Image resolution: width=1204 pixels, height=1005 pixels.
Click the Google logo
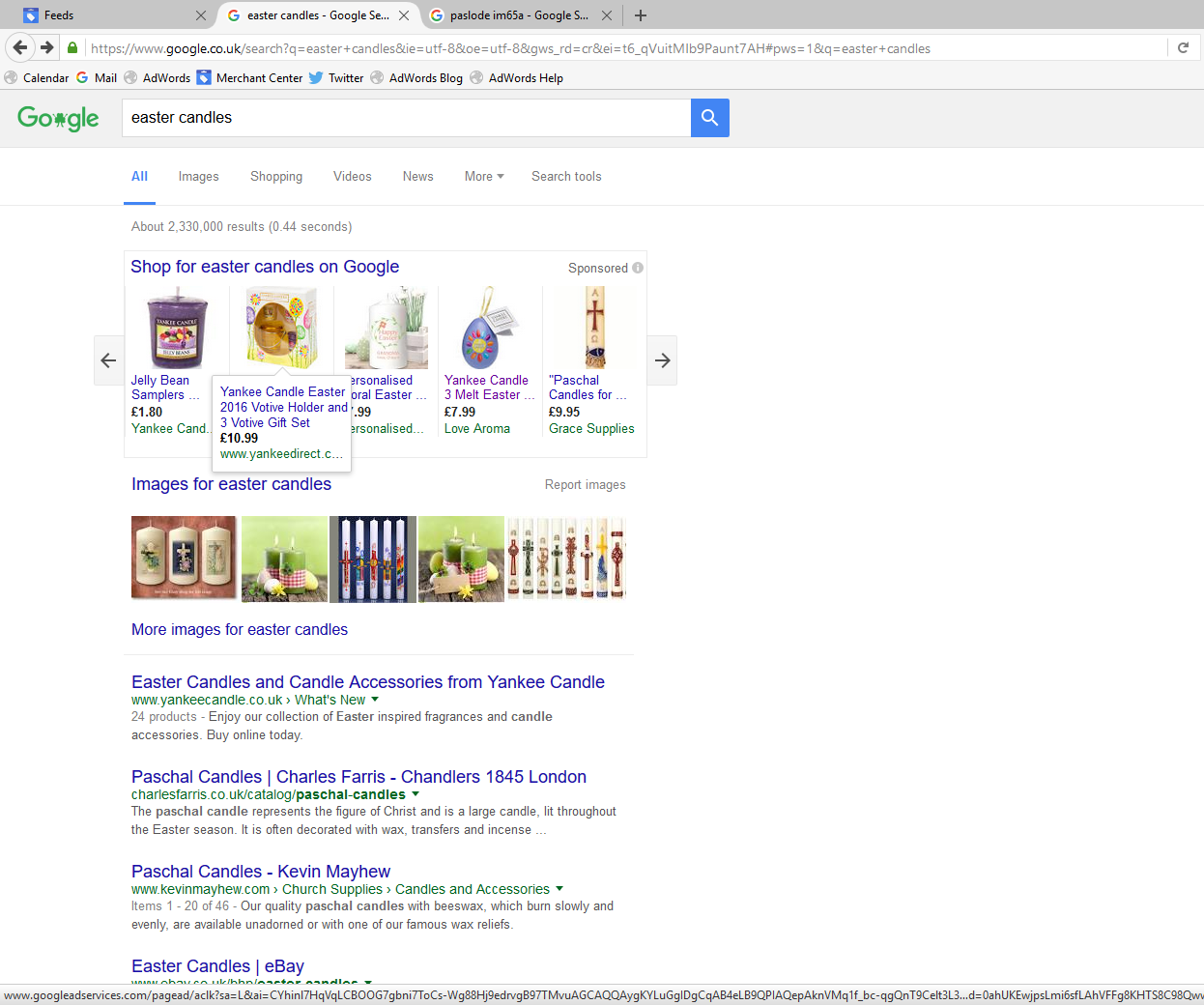[x=58, y=118]
